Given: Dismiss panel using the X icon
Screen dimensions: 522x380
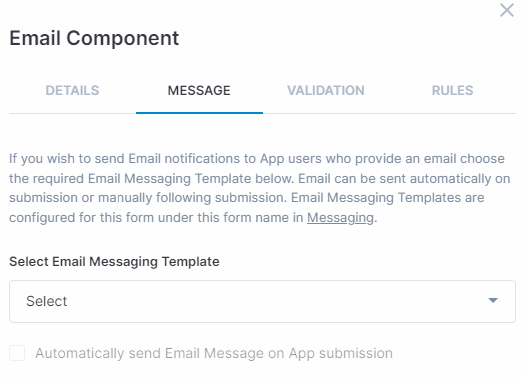Looking at the screenshot, I should pos(507,10).
